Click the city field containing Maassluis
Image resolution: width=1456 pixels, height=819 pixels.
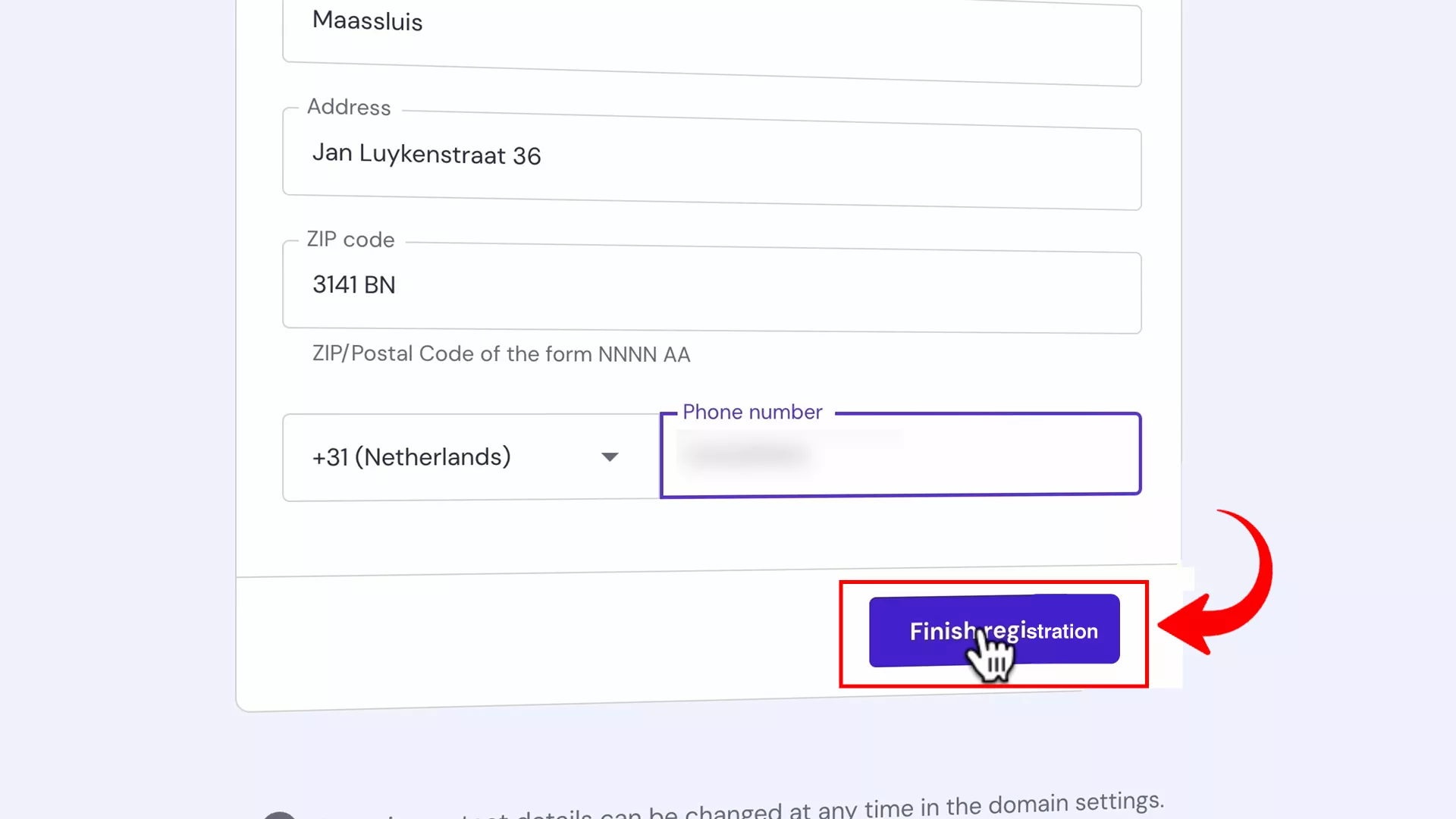(x=711, y=38)
